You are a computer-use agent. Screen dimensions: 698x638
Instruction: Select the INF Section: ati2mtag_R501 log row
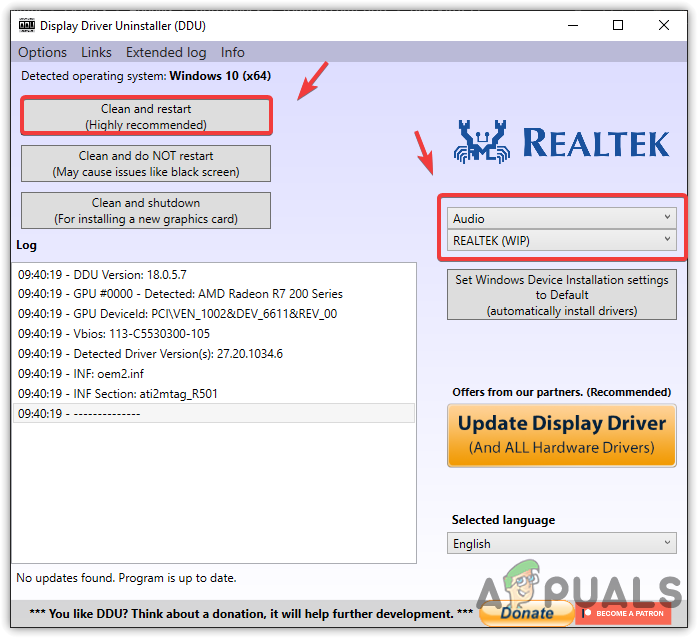(x=214, y=394)
